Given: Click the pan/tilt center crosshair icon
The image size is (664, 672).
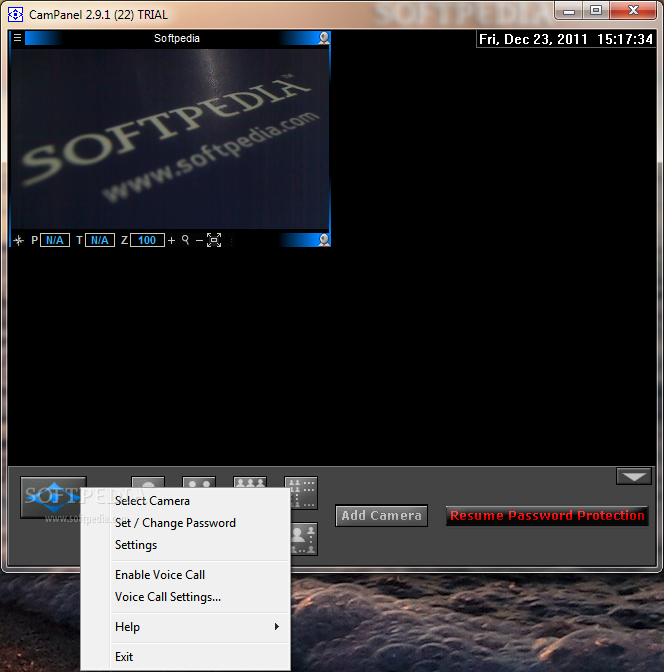Looking at the screenshot, I should tap(18, 240).
